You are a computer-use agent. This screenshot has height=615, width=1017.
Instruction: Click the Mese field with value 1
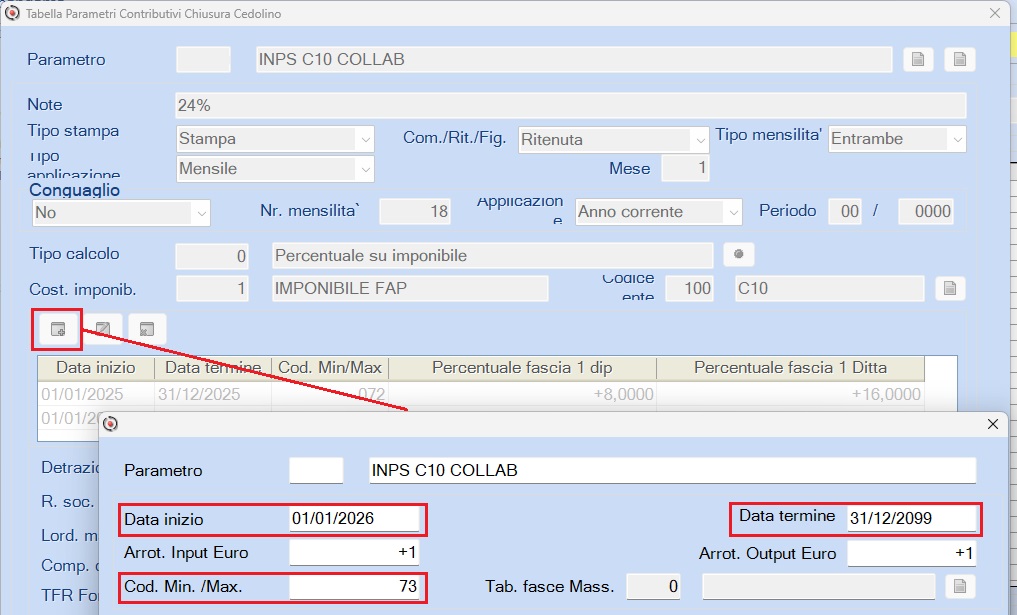(685, 168)
